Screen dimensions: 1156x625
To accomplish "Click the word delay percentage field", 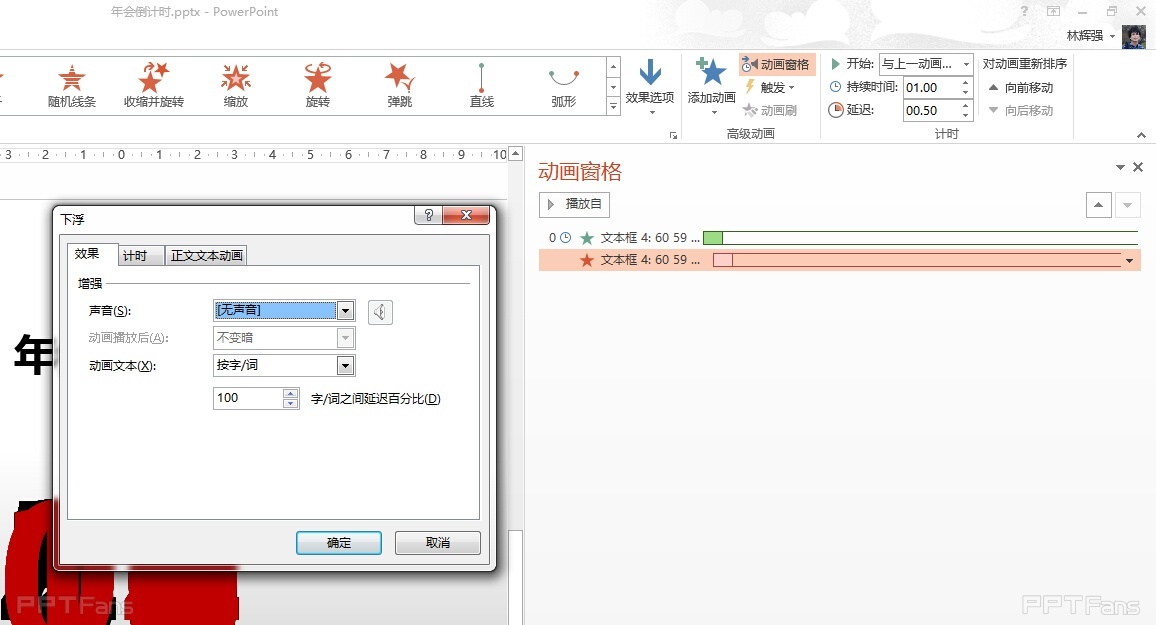I will [x=248, y=398].
